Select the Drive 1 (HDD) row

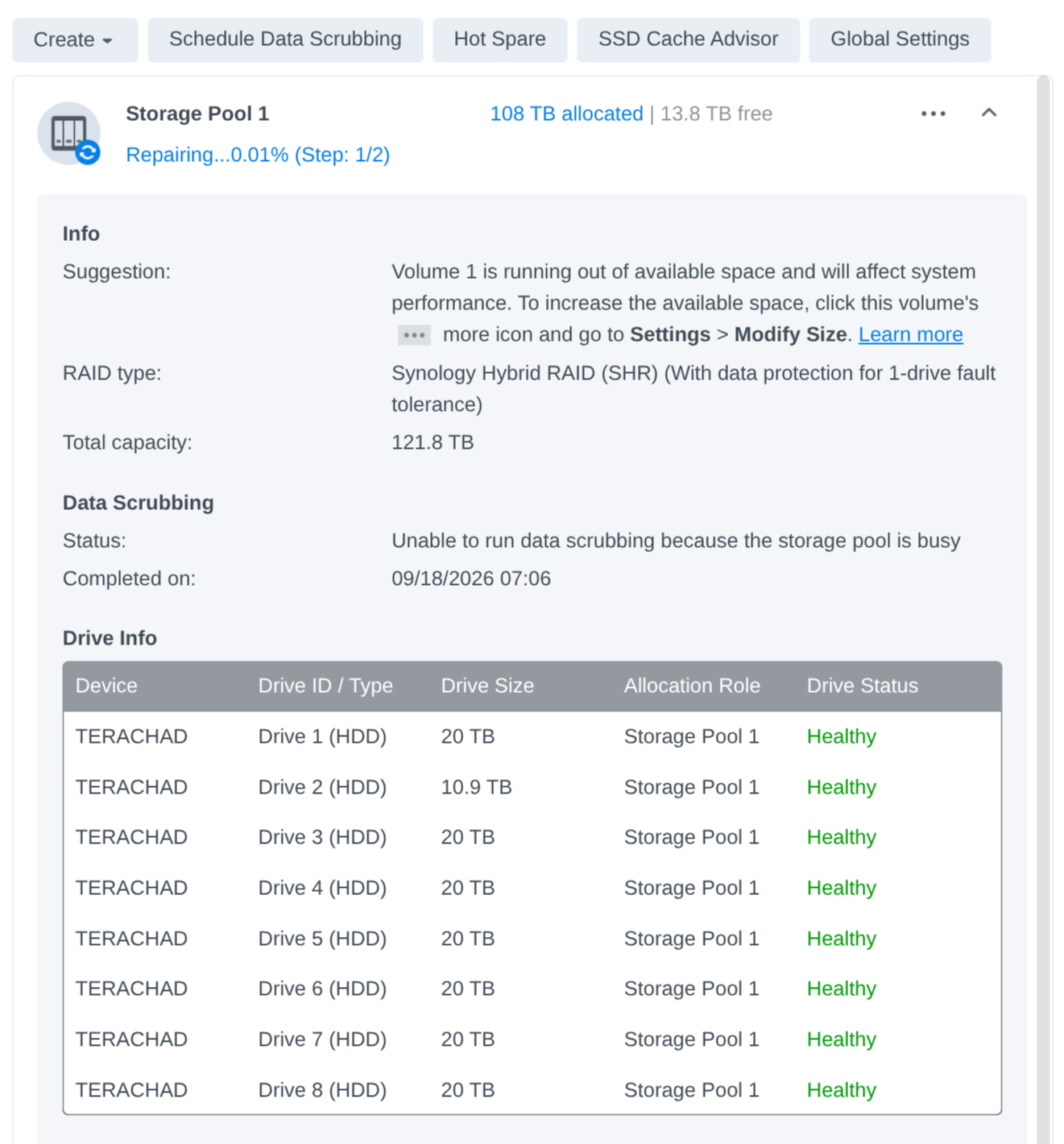[532, 736]
